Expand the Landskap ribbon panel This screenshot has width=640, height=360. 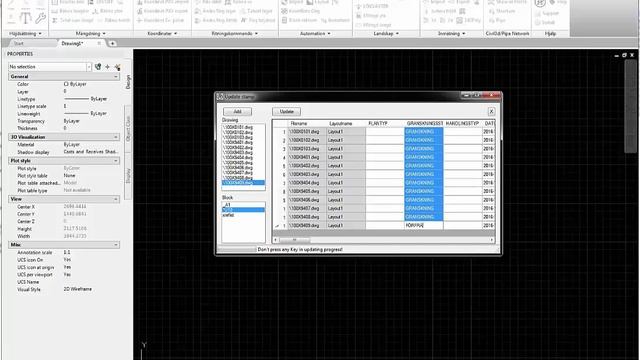[x=386, y=33]
